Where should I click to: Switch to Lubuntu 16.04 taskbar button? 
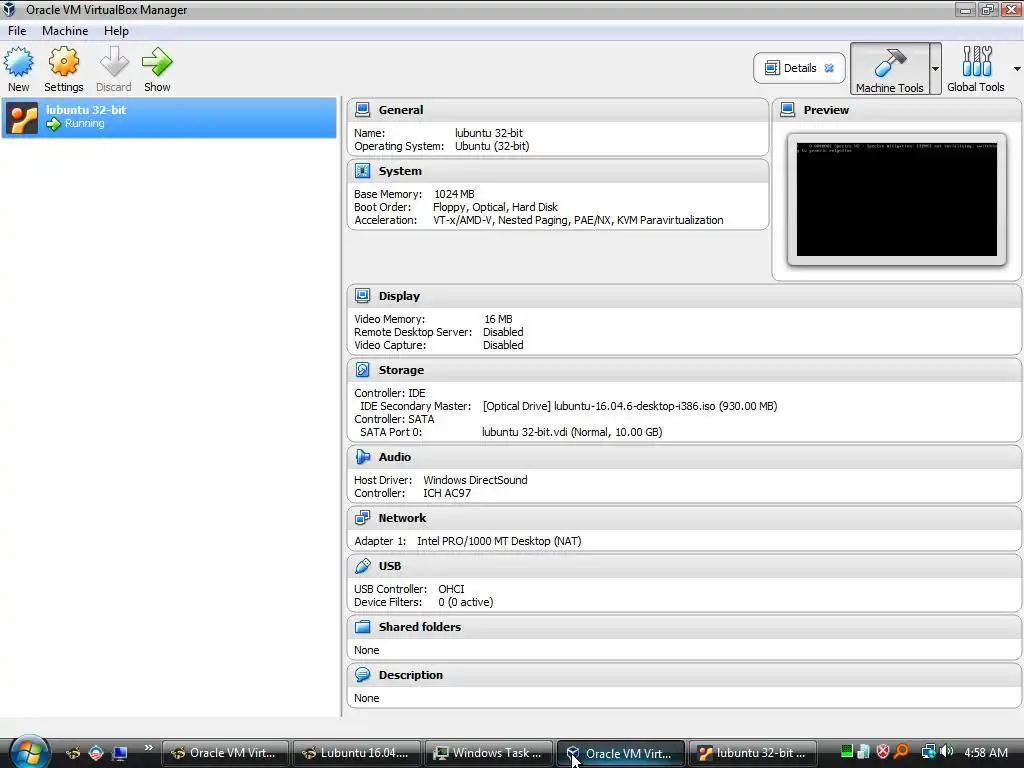click(x=357, y=753)
